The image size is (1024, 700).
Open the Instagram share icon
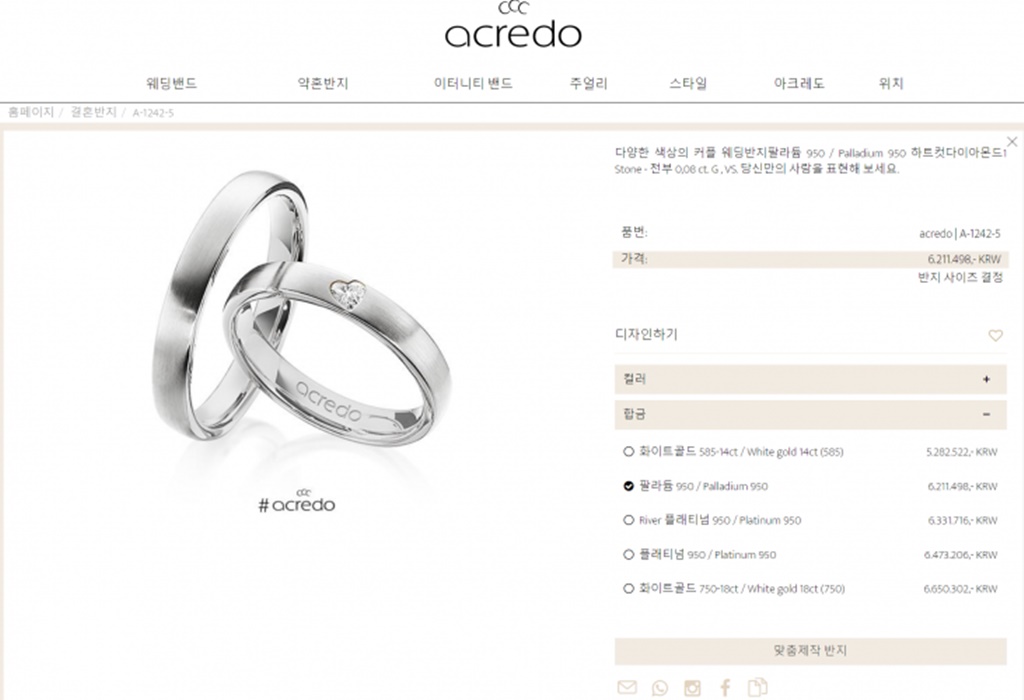click(x=692, y=688)
